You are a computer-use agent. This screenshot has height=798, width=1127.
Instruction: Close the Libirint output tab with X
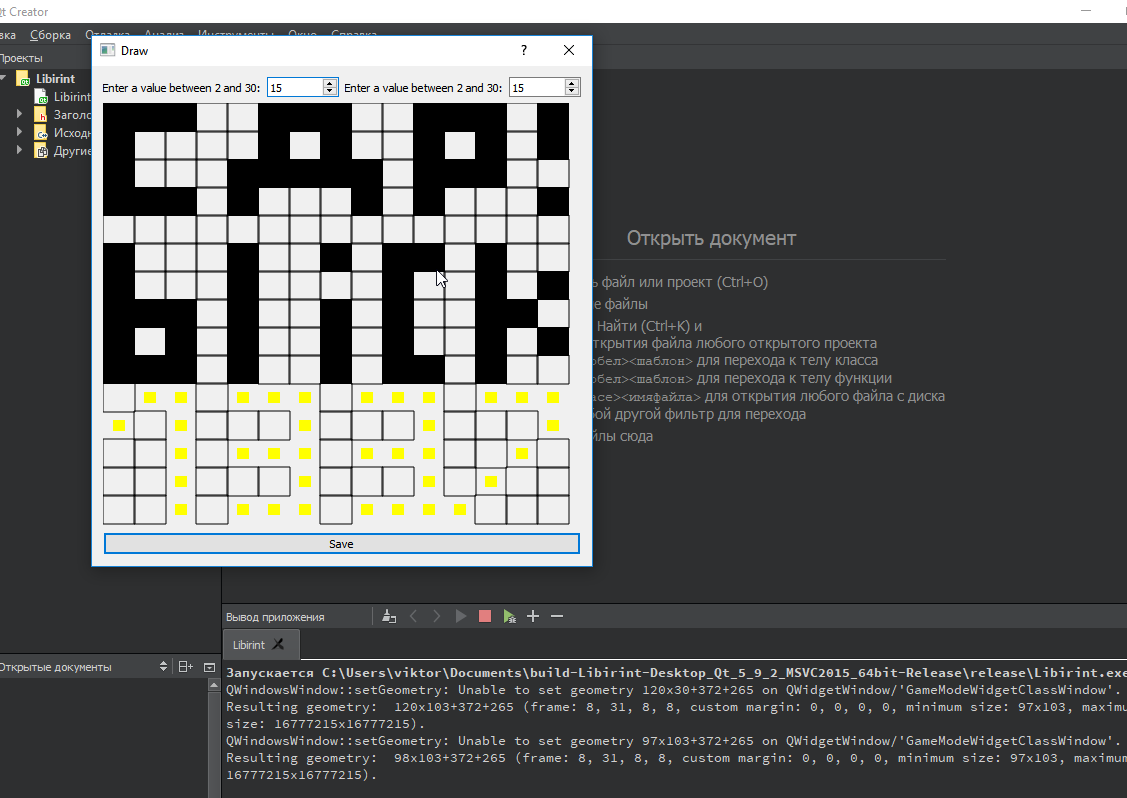pos(279,645)
